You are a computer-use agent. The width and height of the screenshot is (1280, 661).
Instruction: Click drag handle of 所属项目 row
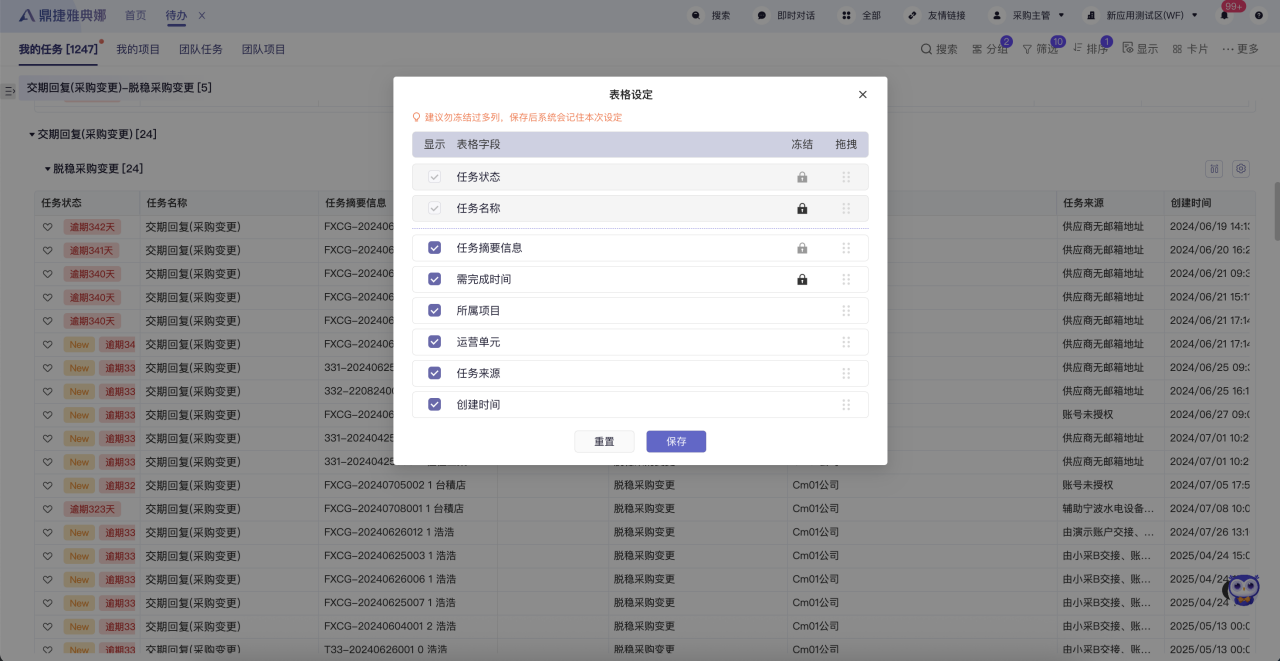[846, 311]
